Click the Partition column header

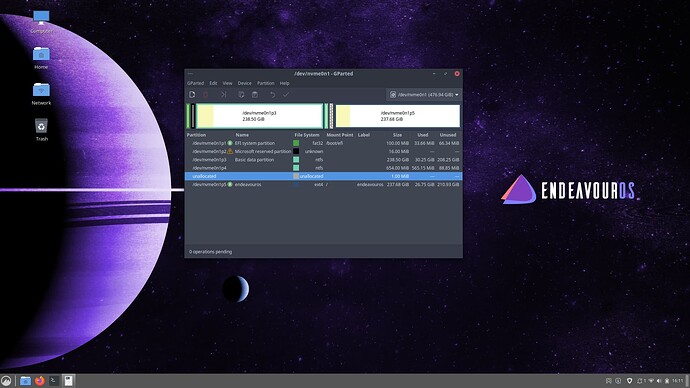click(196, 135)
